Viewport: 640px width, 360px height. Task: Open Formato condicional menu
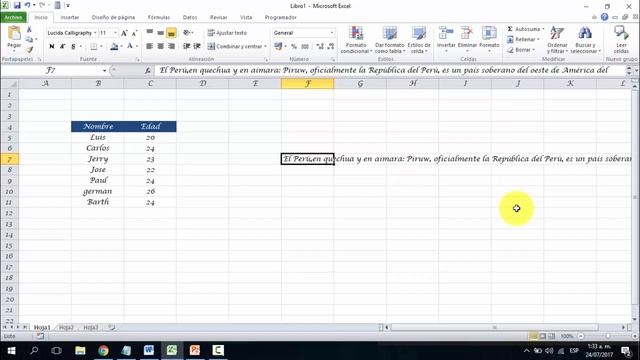click(x=356, y=40)
